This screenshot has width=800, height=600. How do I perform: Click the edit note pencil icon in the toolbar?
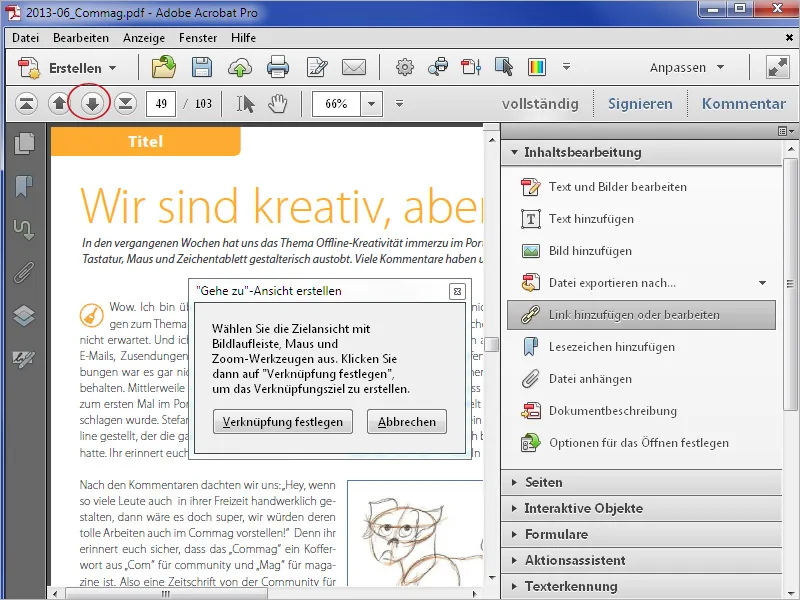coord(317,67)
